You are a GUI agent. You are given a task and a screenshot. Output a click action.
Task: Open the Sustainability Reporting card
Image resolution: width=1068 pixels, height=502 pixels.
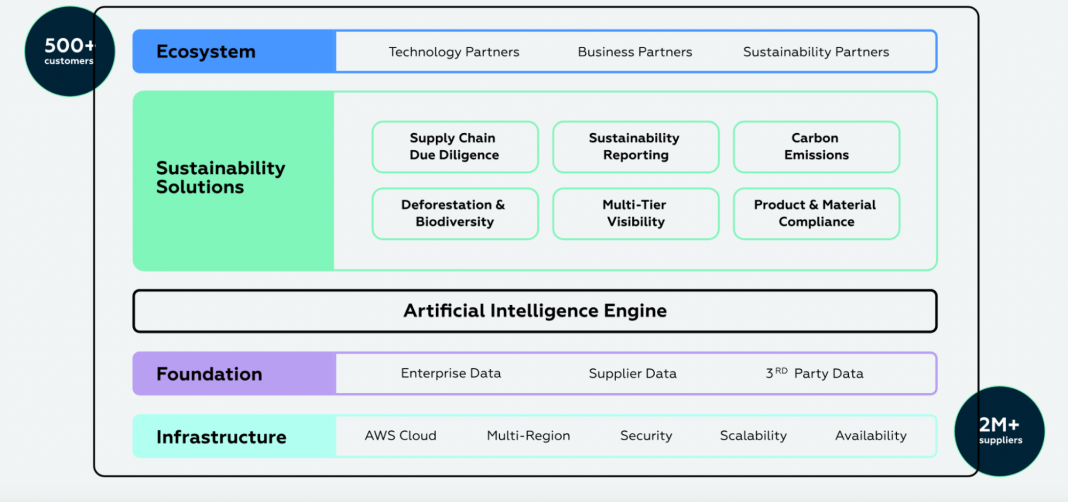pos(635,147)
